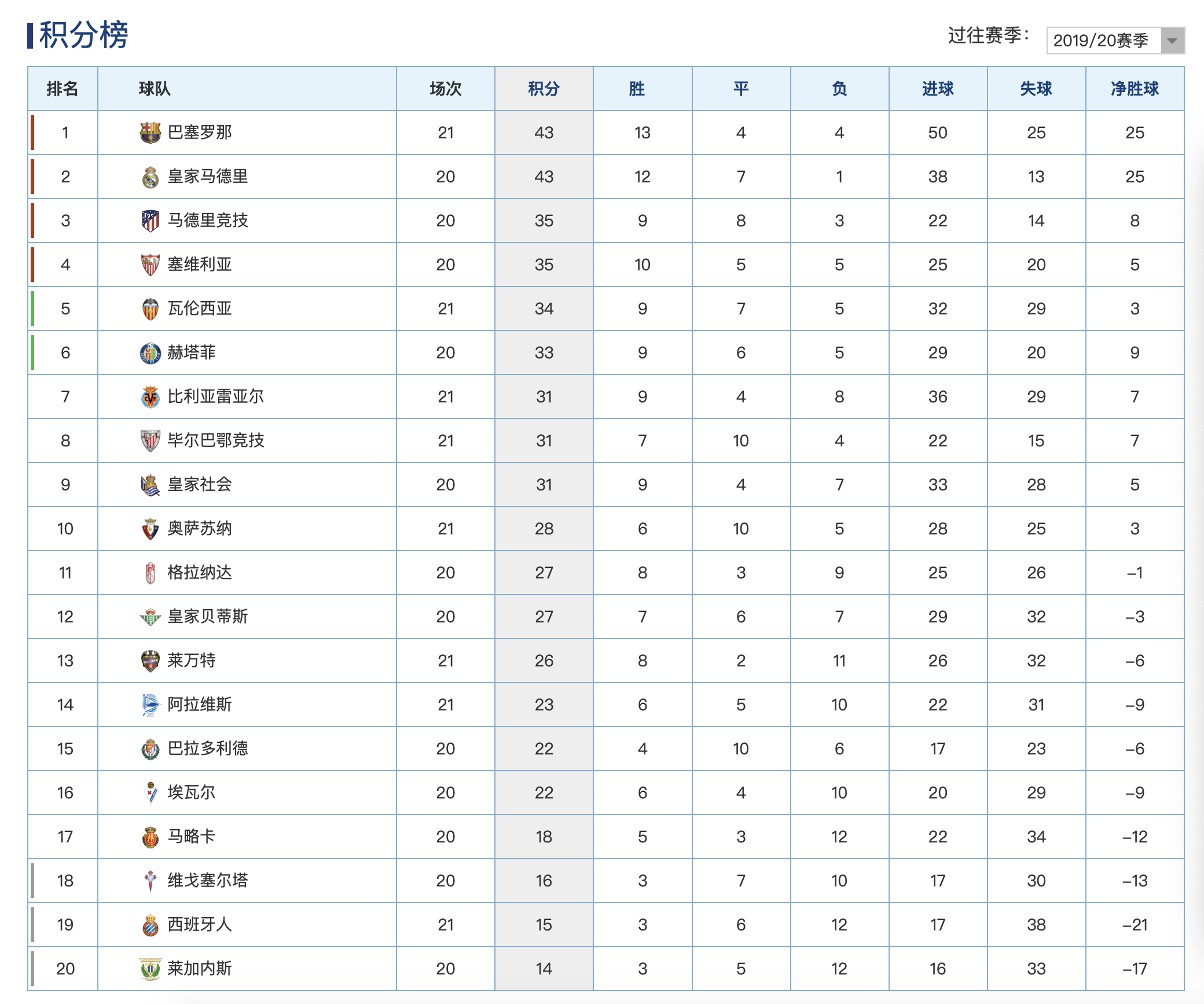1204x1004 pixels.
Task: Click the 净胜球 column header
Action: tap(1135, 89)
